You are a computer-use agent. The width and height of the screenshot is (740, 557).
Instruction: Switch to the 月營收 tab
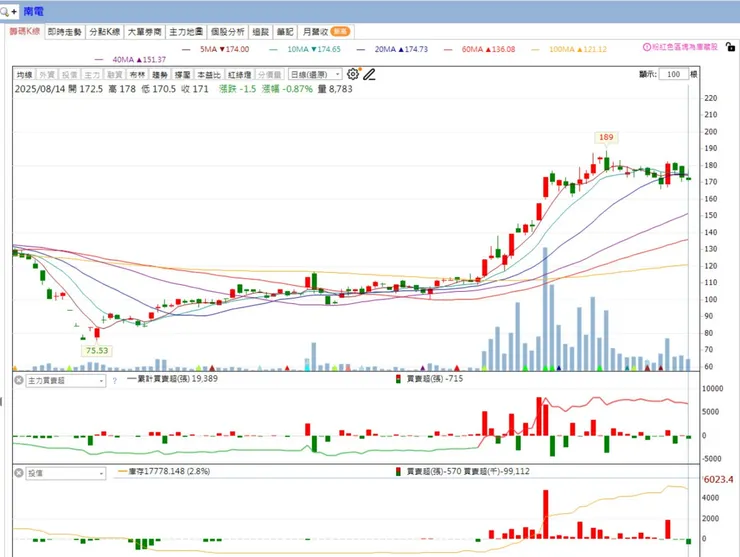coord(326,32)
